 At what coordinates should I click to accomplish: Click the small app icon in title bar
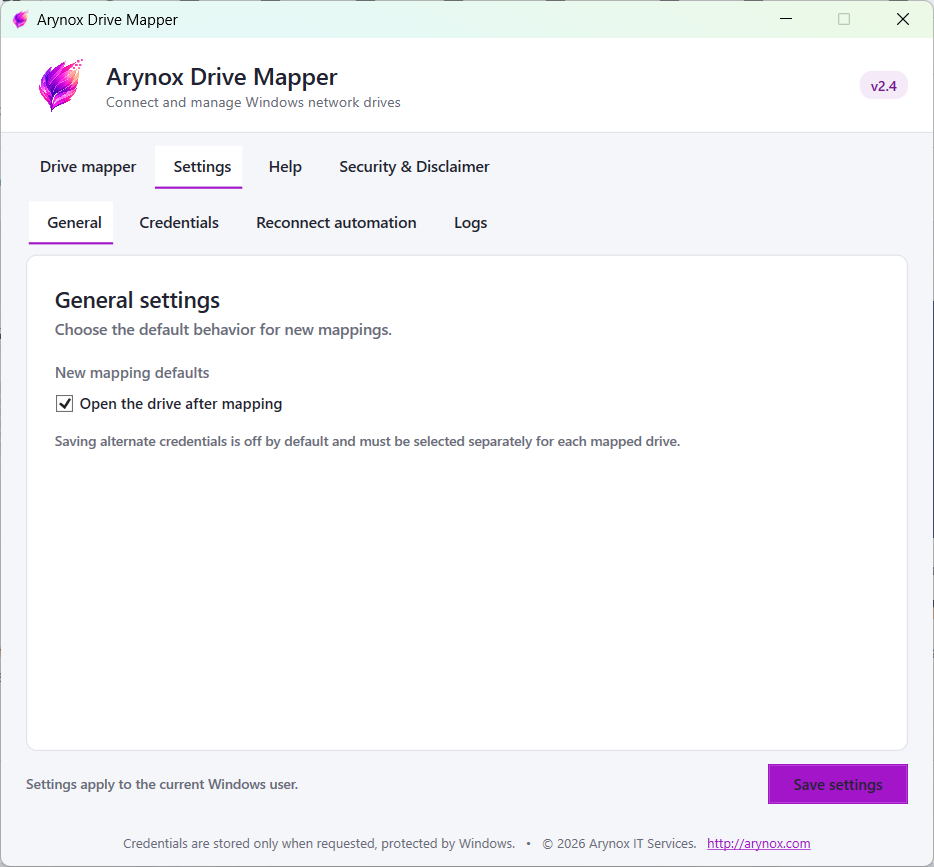[x=20, y=20]
